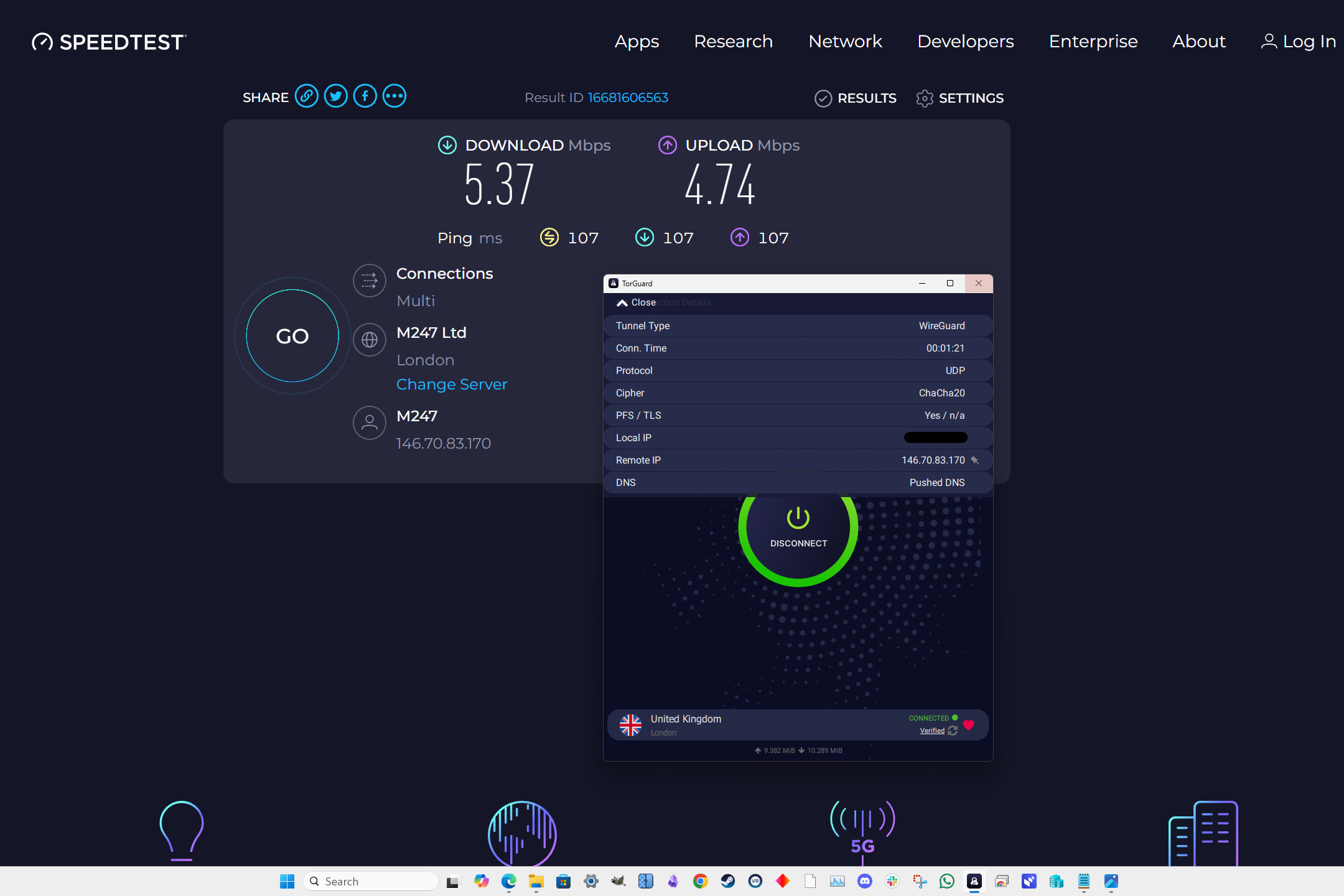Viewport: 1344px width, 896px height.
Task: Click the SETTINGS toggle tab
Action: point(959,98)
